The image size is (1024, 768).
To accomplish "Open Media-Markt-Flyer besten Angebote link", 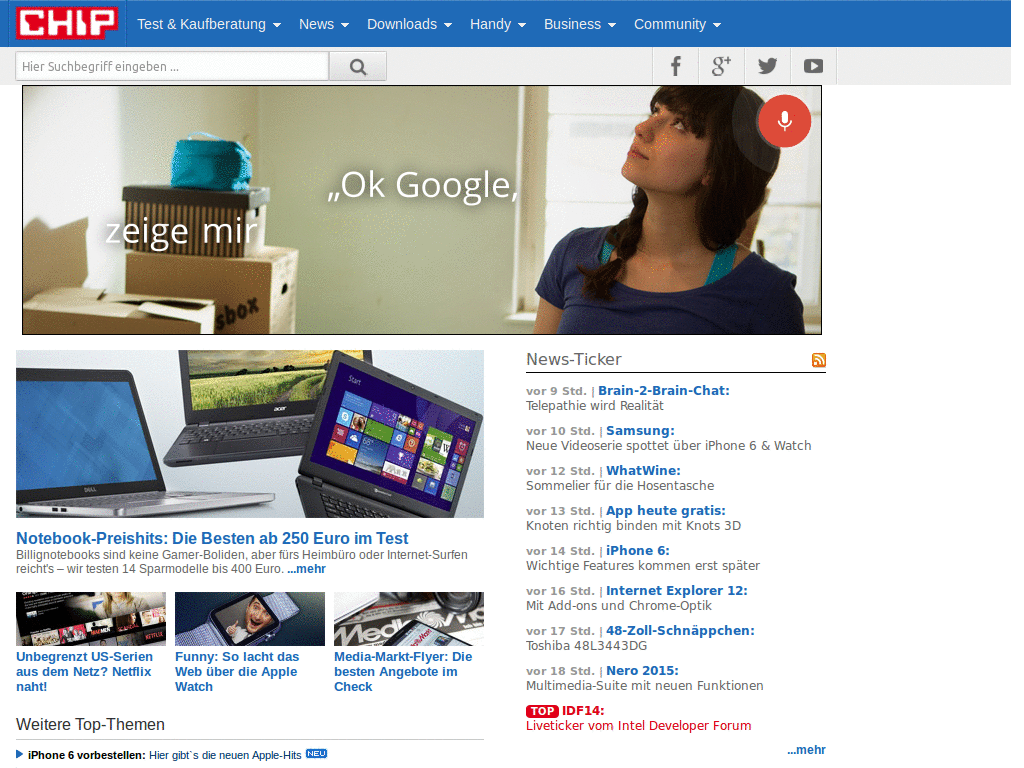I will click(403, 671).
